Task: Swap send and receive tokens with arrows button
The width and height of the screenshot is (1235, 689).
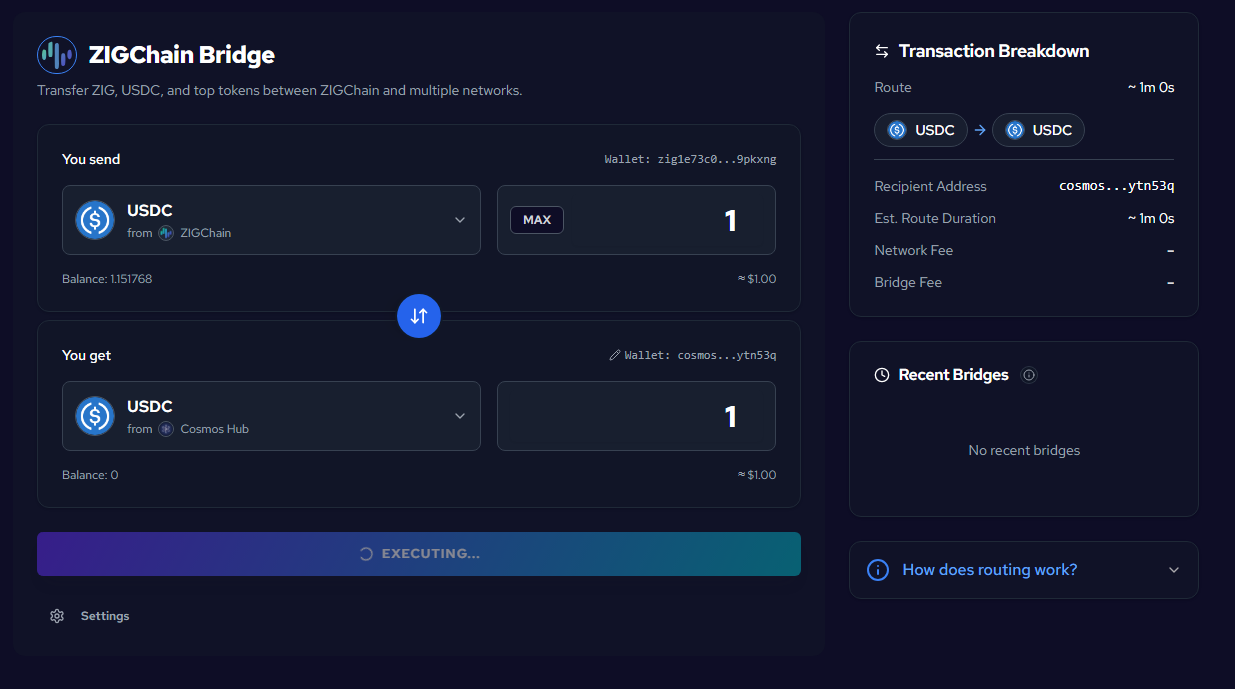Action: (419, 316)
